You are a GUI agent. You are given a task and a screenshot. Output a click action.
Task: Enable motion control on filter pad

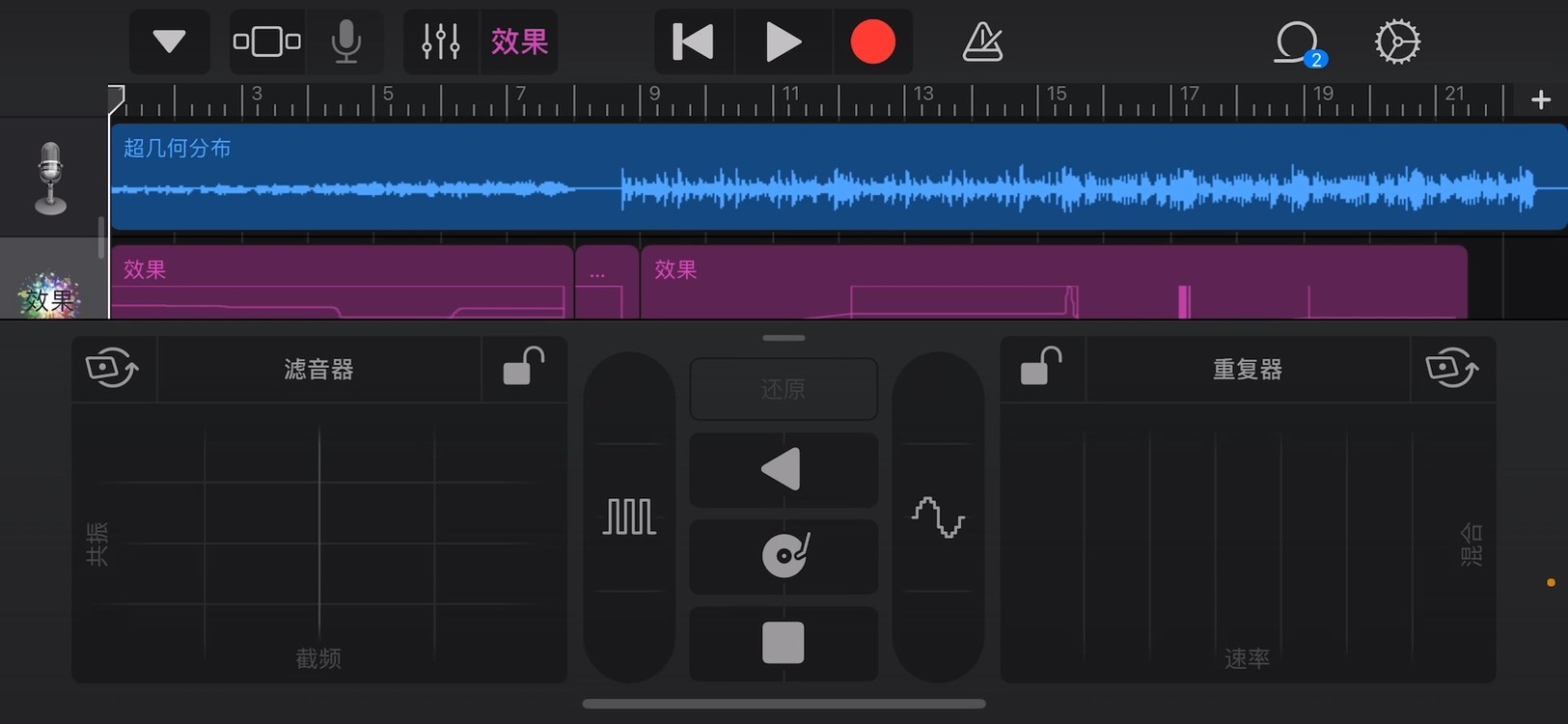[x=113, y=369]
